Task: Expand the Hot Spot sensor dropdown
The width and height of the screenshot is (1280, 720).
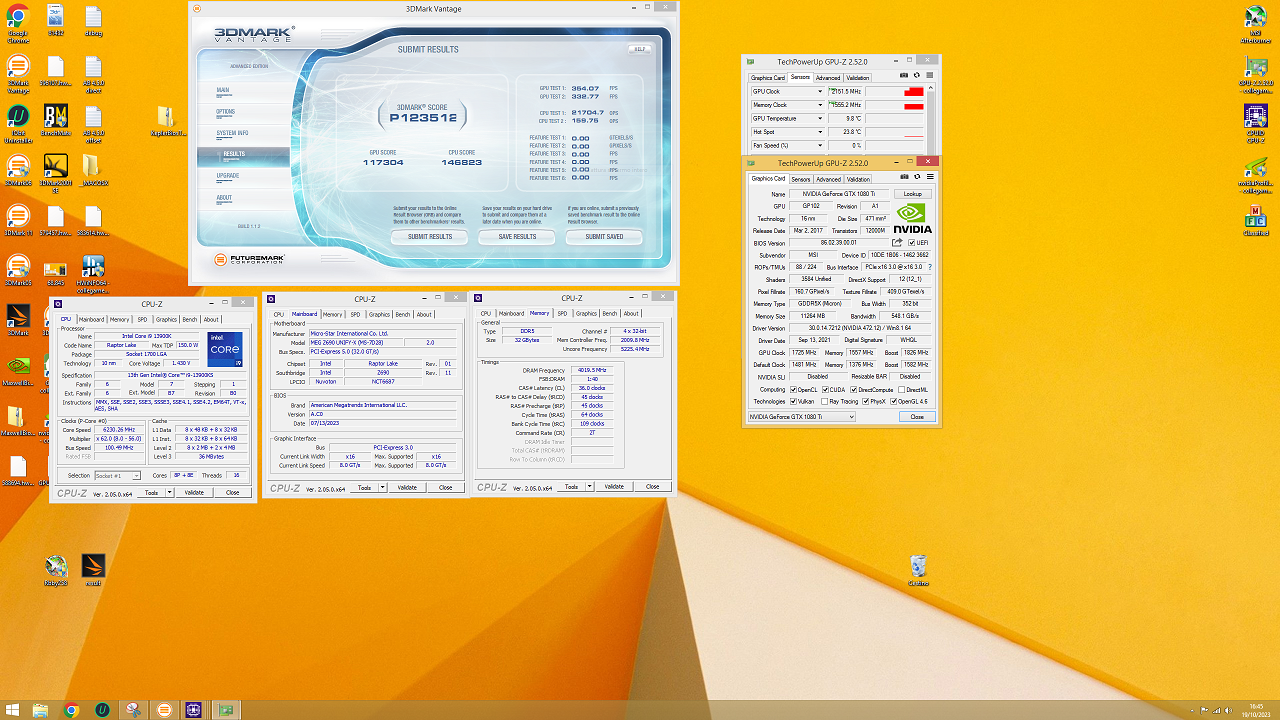Action: [x=820, y=132]
